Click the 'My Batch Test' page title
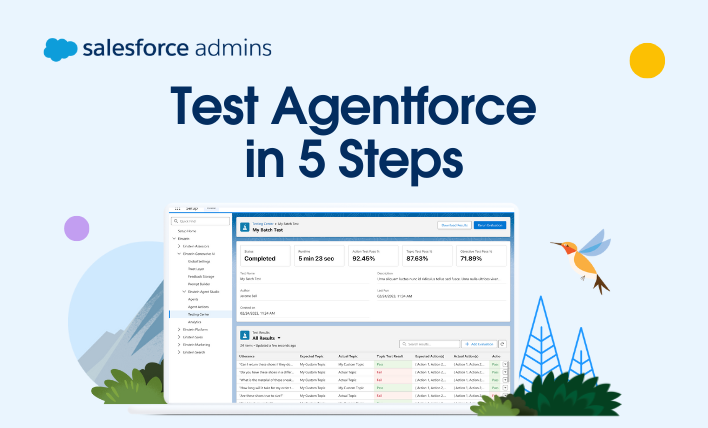 (268, 230)
